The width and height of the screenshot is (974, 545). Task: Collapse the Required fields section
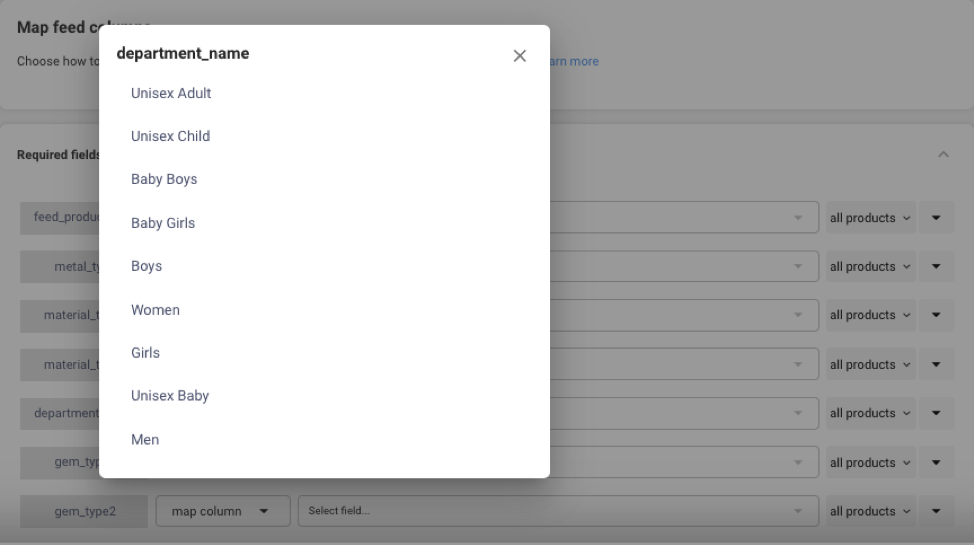[943, 154]
